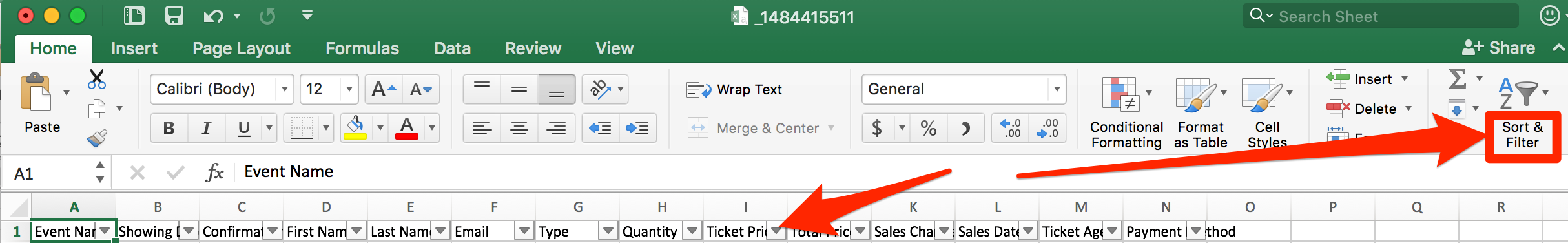Image resolution: width=1568 pixels, height=243 pixels.
Task: Click the Borders icon
Action: click(x=302, y=128)
